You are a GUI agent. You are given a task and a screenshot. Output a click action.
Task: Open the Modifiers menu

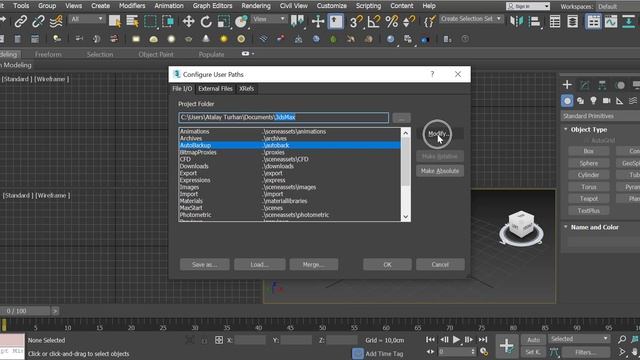pyautogui.click(x=132, y=6)
